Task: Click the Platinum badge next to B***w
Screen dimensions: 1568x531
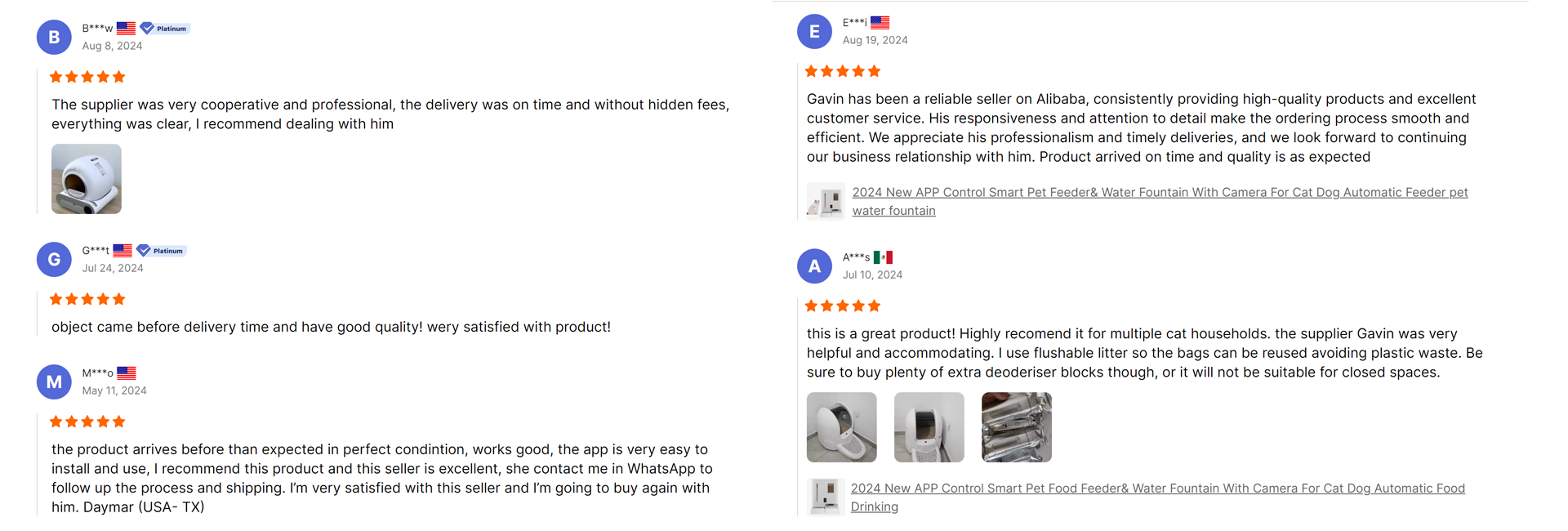Action: [x=164, y=28]
